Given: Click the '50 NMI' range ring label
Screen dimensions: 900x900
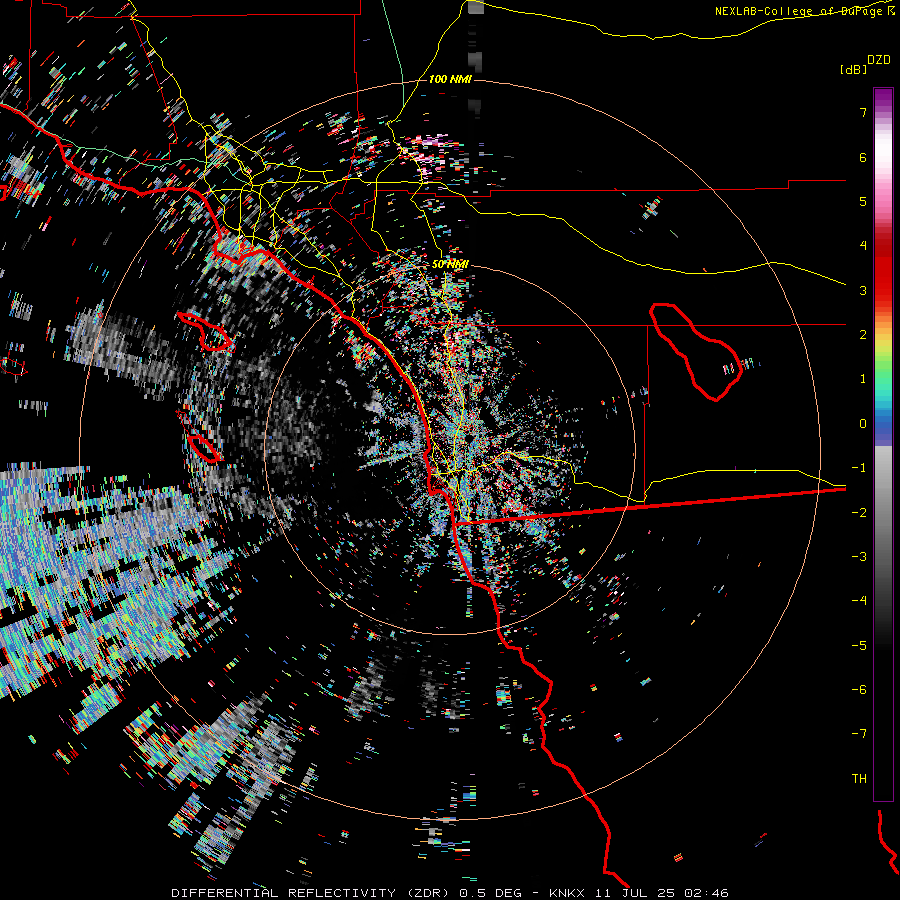Looking at the screenshot, I should (450, 264).
